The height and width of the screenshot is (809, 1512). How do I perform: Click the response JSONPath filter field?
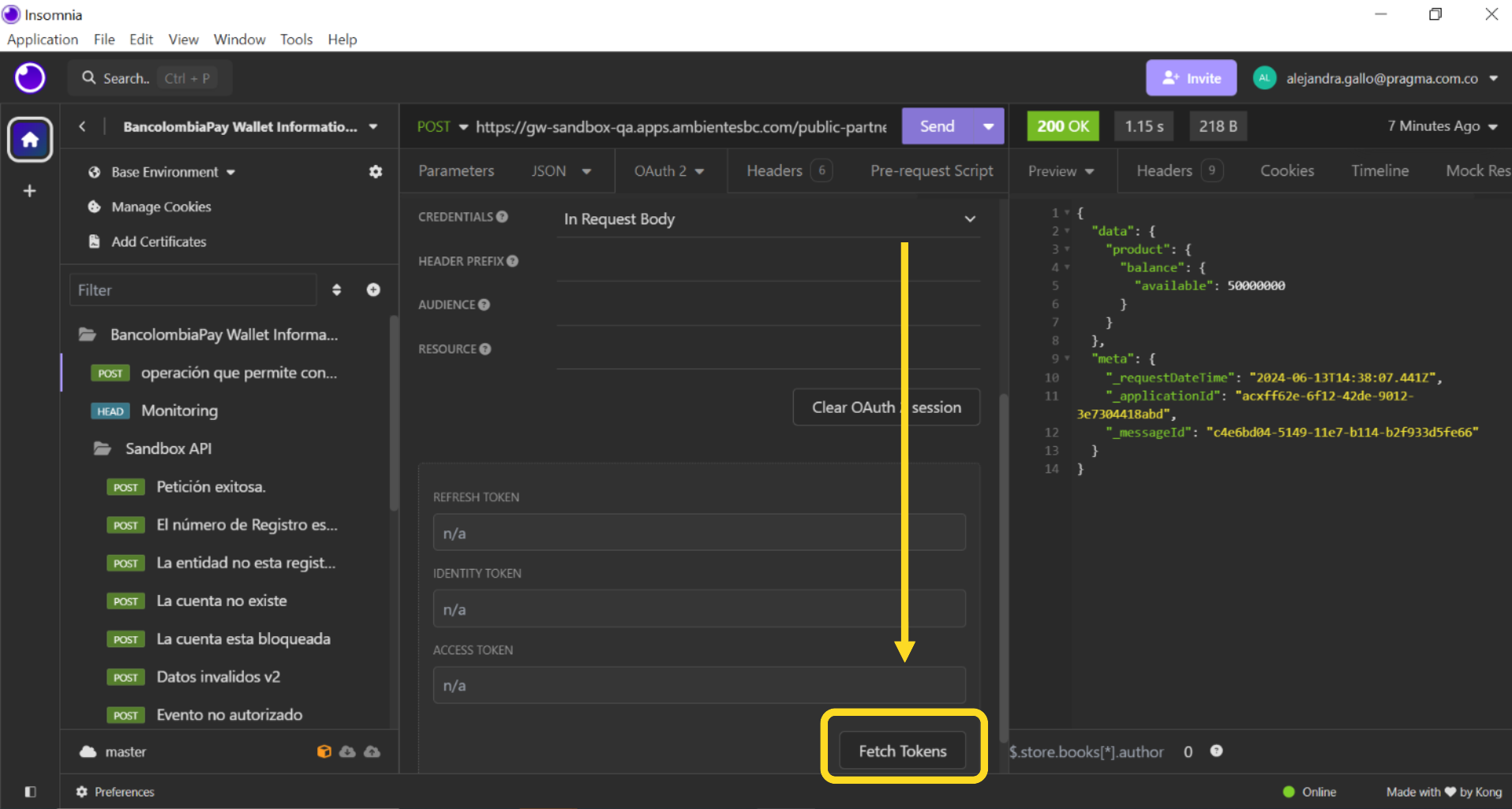pyautogui.click(x=1086, y=751)
